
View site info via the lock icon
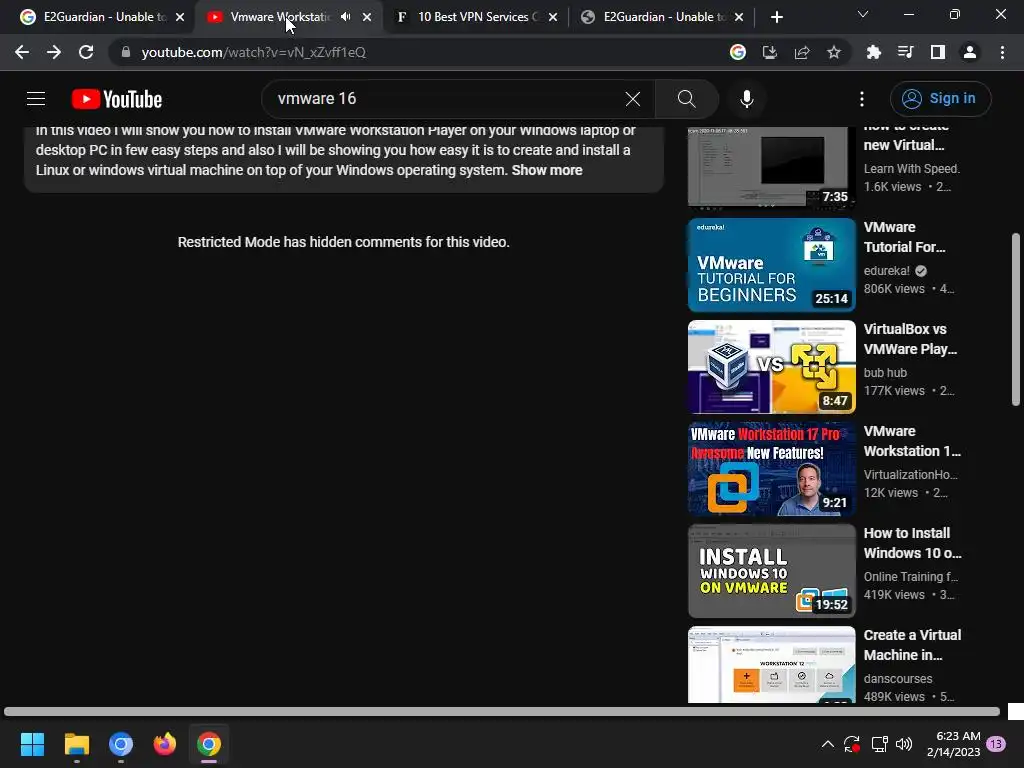(x=125, y=52)
